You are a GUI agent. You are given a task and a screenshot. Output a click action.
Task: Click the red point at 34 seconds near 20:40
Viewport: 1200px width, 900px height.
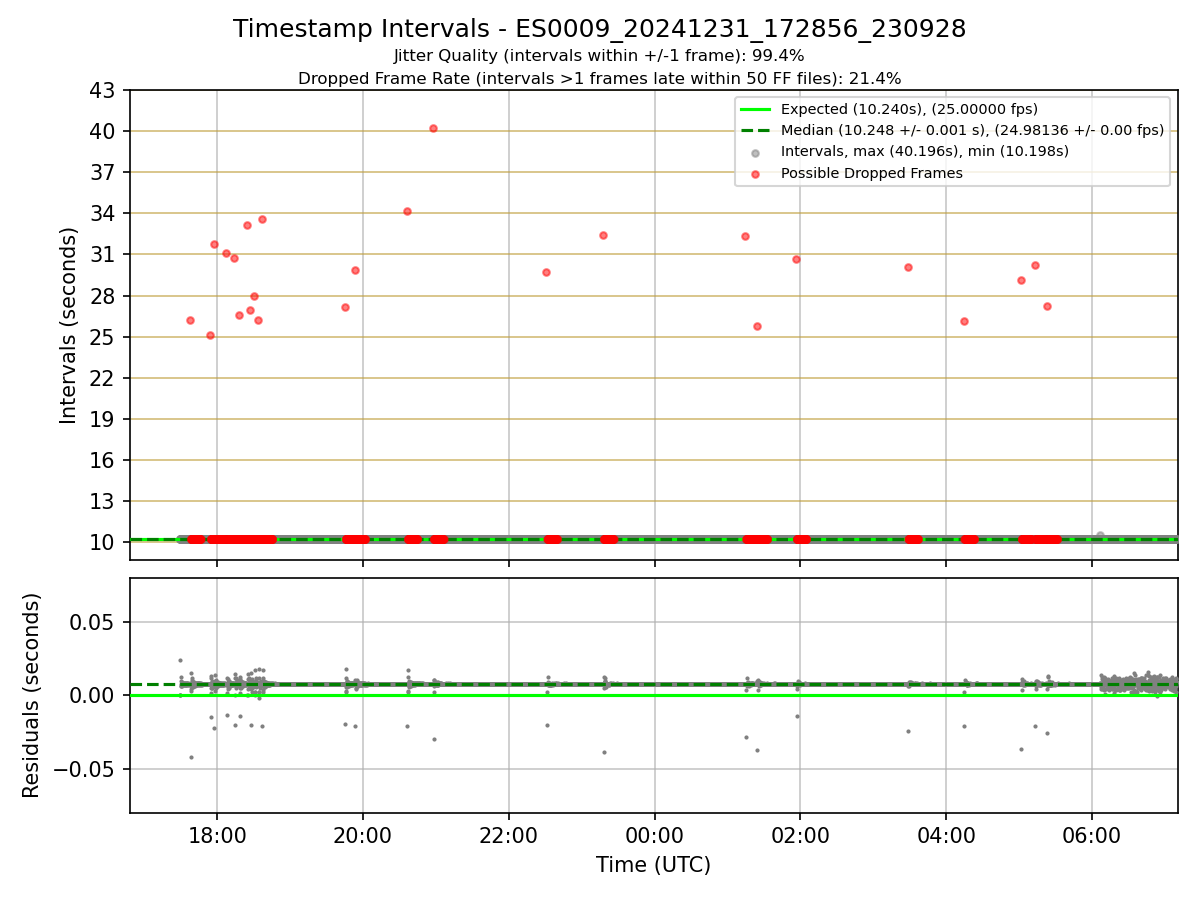[x=407, y=211]
